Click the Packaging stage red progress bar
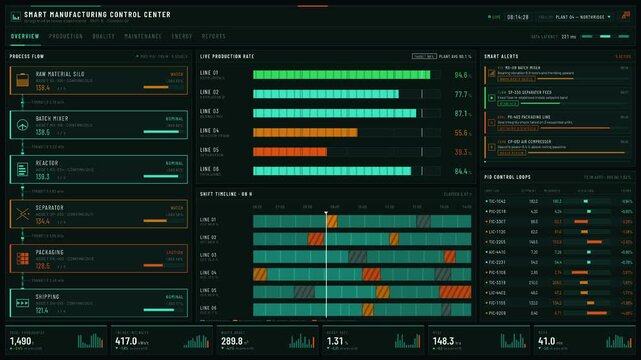The image size is (641, 360). (153, 266)
